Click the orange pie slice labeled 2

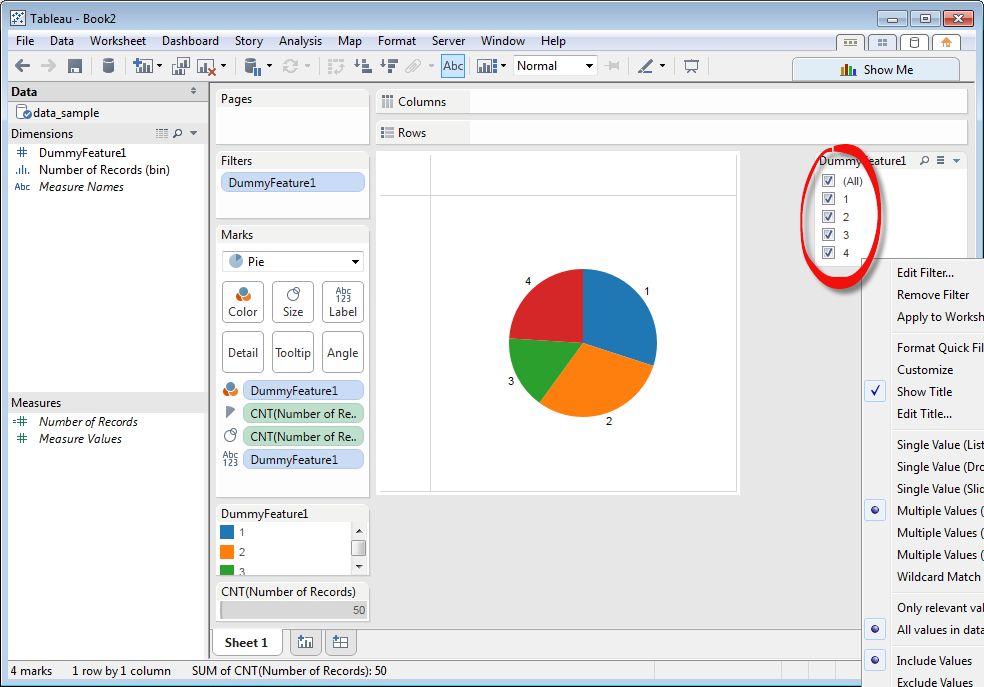click(x=596, y=383)
